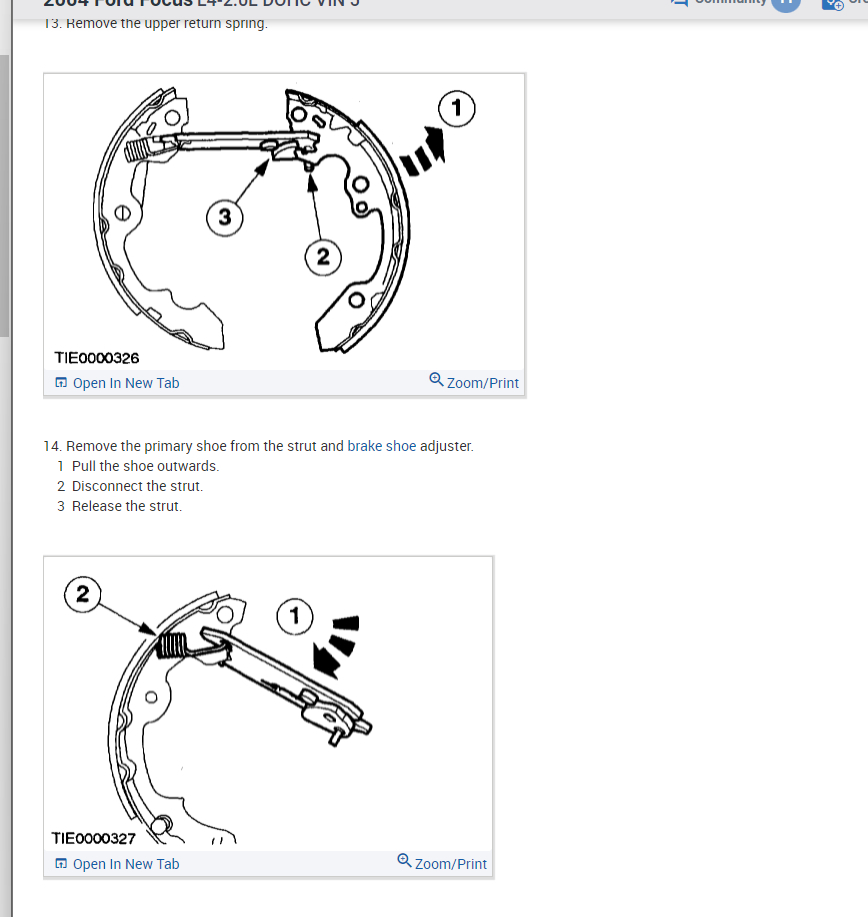This screenshot has height=917, width=868.
Task: Open the Community chat bubble icon
Action: coord(679,3)
